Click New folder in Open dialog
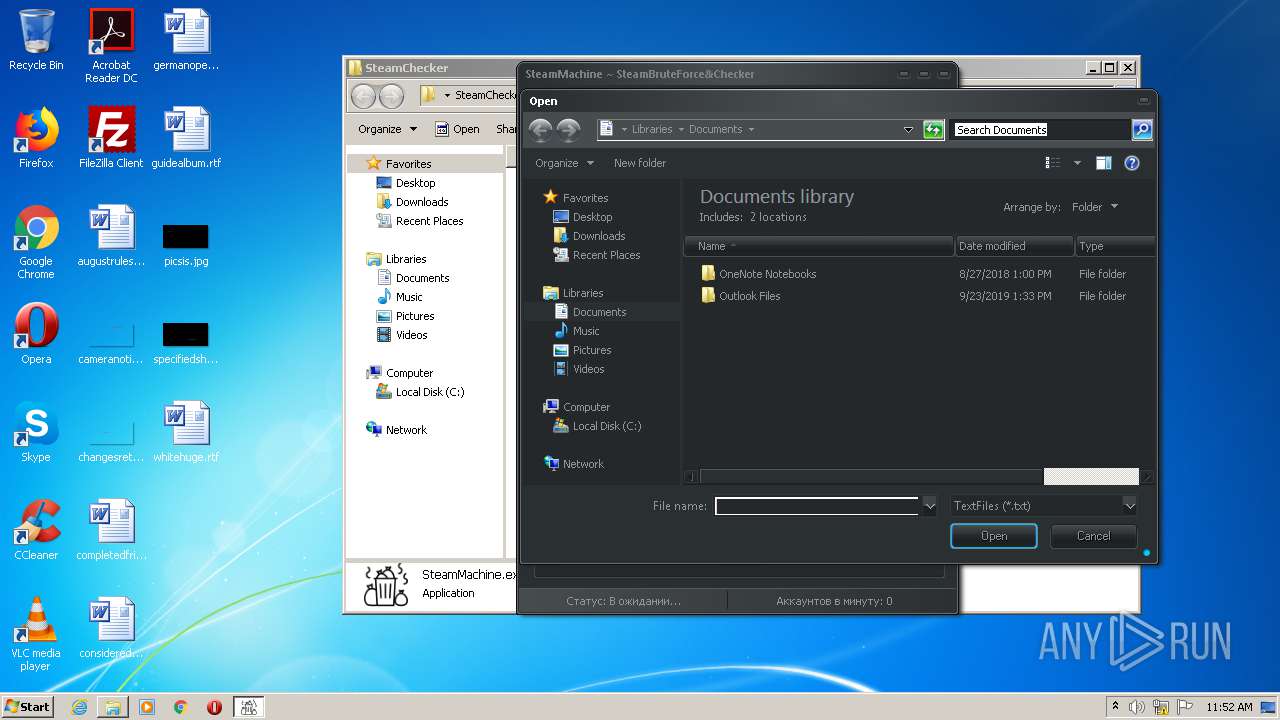1280x720 pixels. click(x=640, y=163)
